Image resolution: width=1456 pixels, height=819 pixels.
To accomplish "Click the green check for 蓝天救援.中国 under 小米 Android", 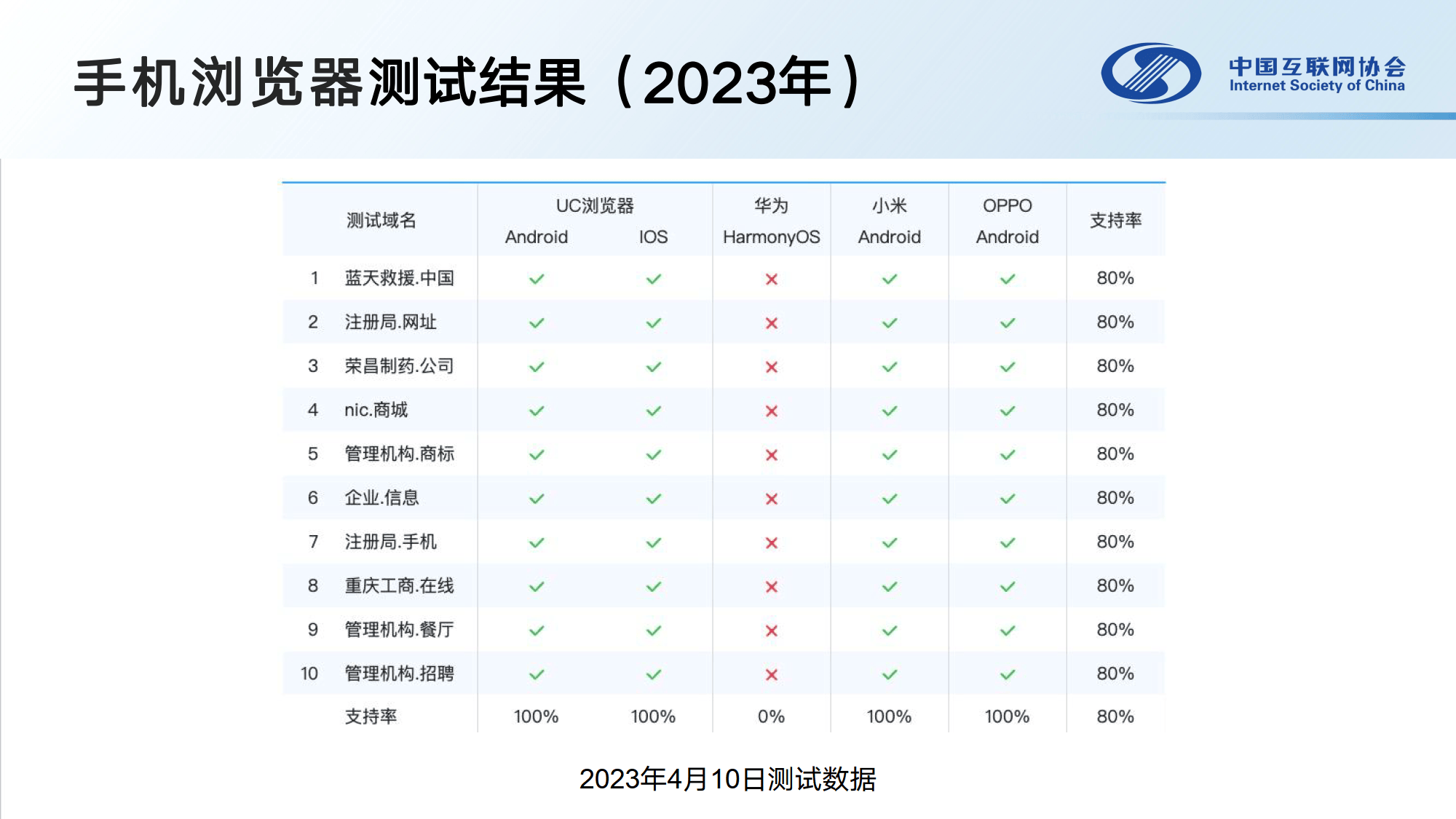I will click(890, 279).
